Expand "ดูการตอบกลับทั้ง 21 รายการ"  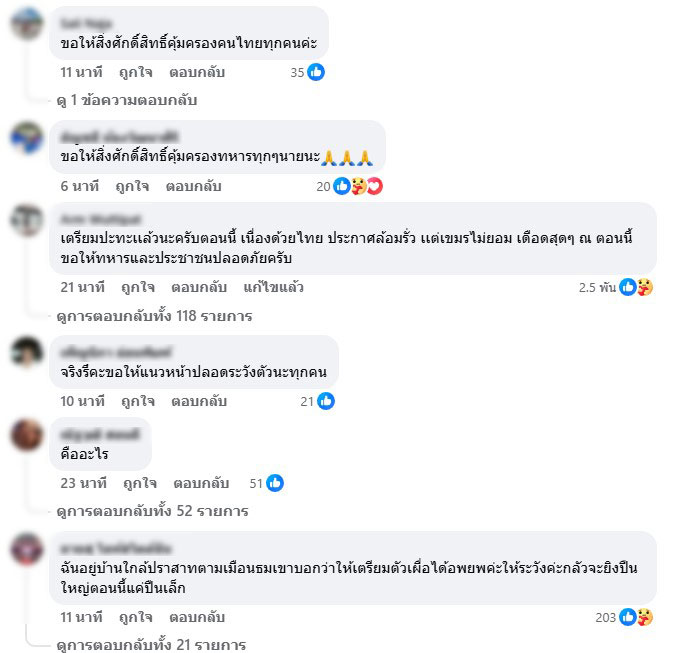point(151,644)
